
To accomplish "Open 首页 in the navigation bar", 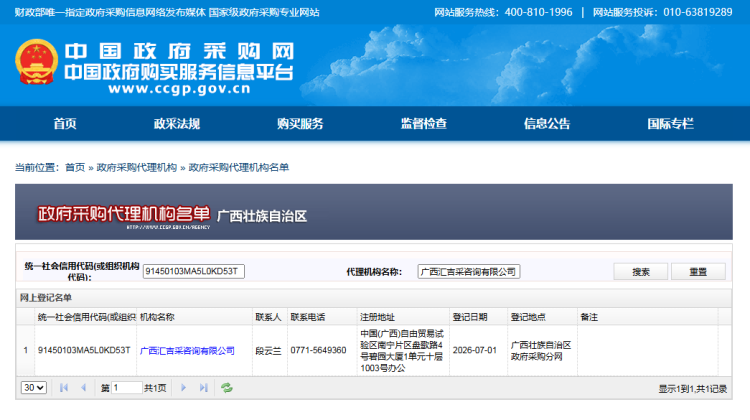I will coord(65,124).
